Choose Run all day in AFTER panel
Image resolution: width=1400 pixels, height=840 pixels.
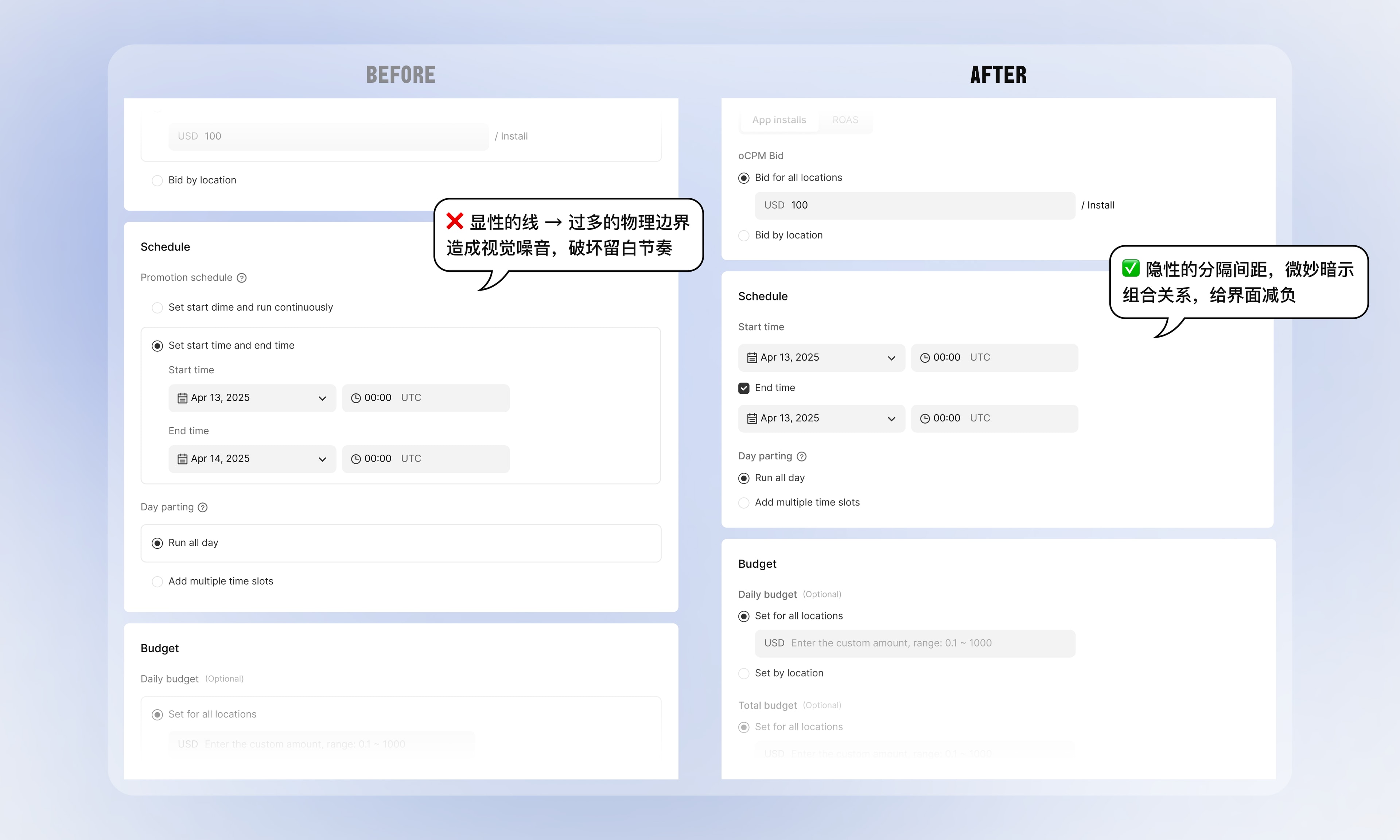tap(744, 478)
